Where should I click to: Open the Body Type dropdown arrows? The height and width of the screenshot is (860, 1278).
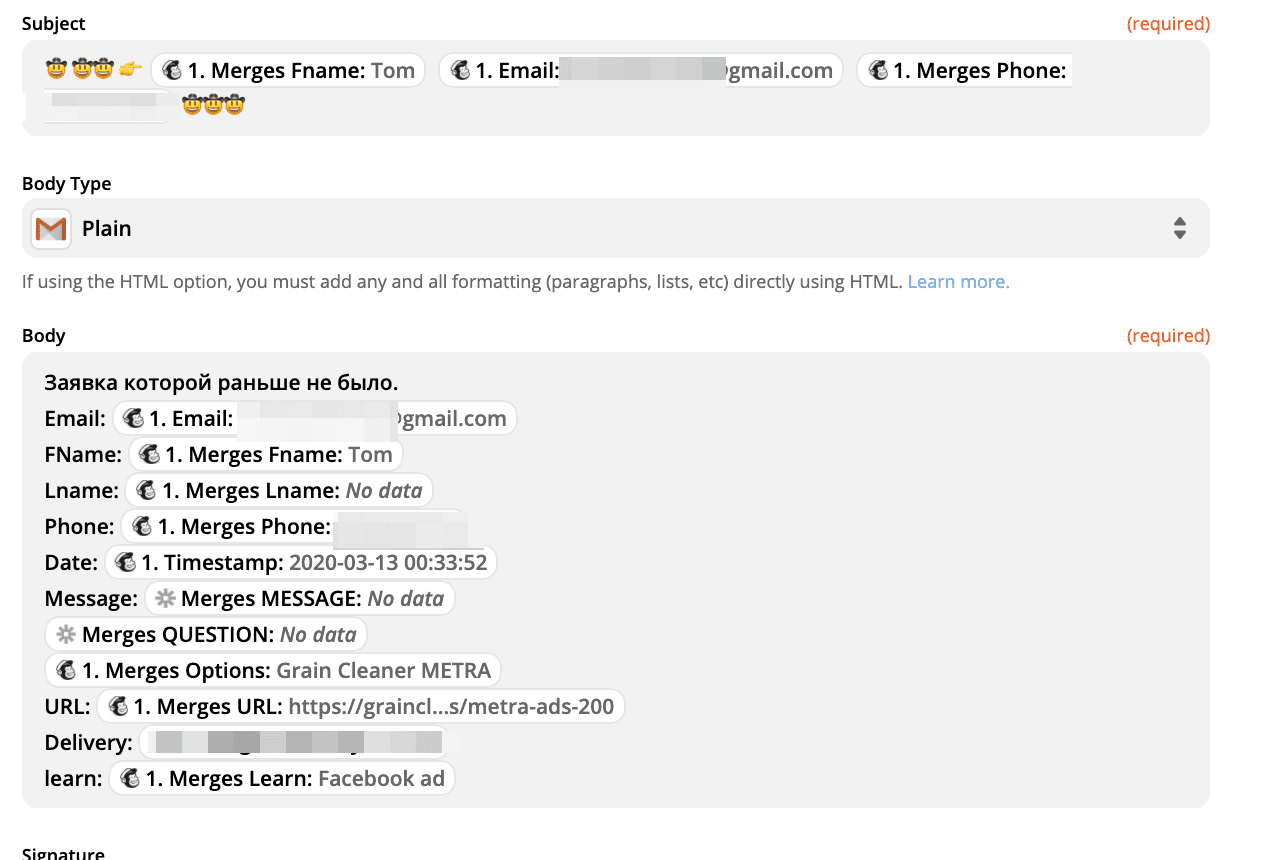click(x=1179, y=228)
